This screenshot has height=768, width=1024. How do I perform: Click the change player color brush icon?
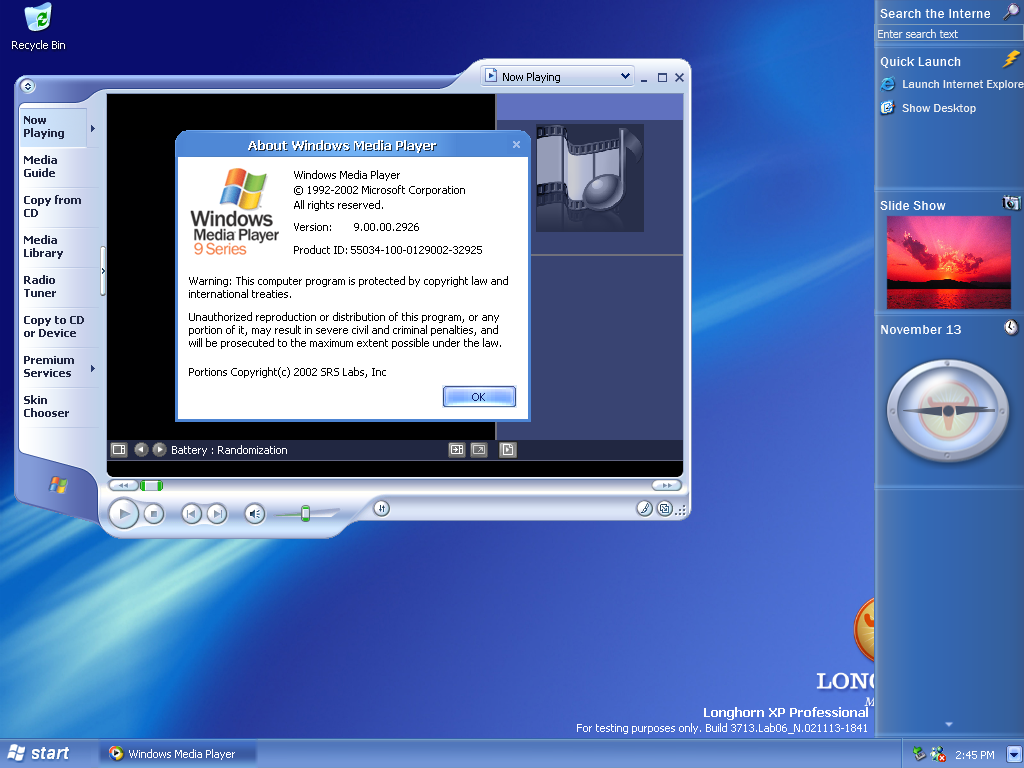point(645,508)
